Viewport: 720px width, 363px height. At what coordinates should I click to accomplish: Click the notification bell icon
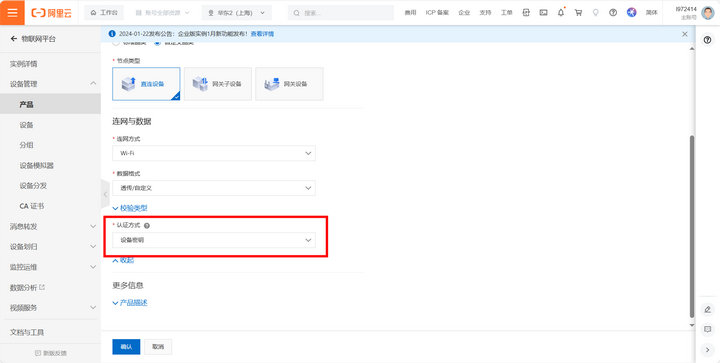pos(561,13)
